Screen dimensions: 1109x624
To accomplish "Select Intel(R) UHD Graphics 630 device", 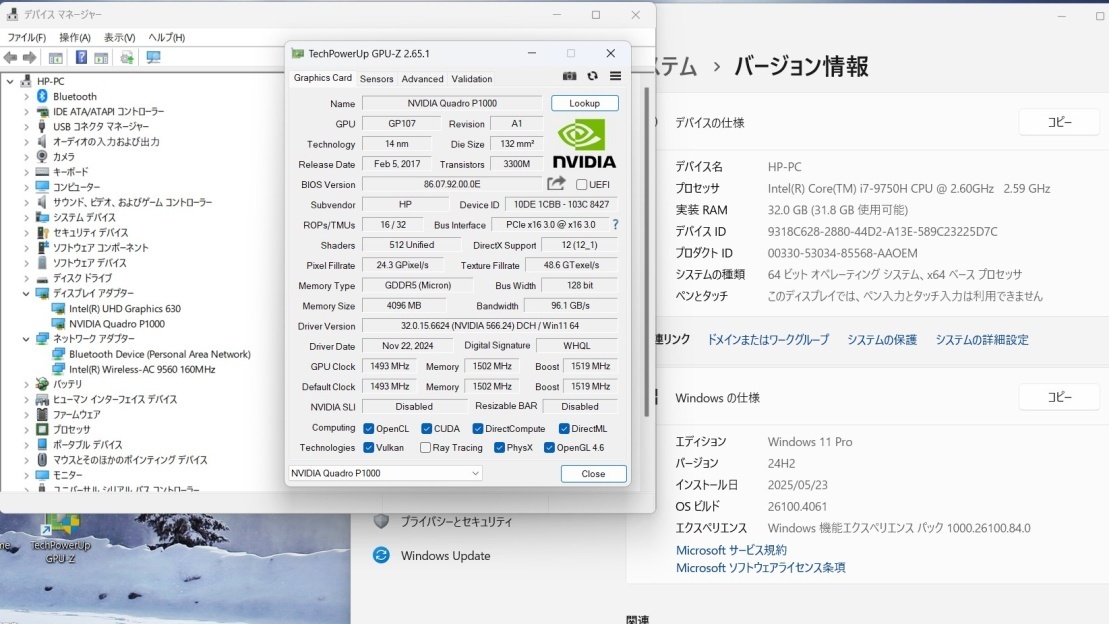I will point(124,309).
